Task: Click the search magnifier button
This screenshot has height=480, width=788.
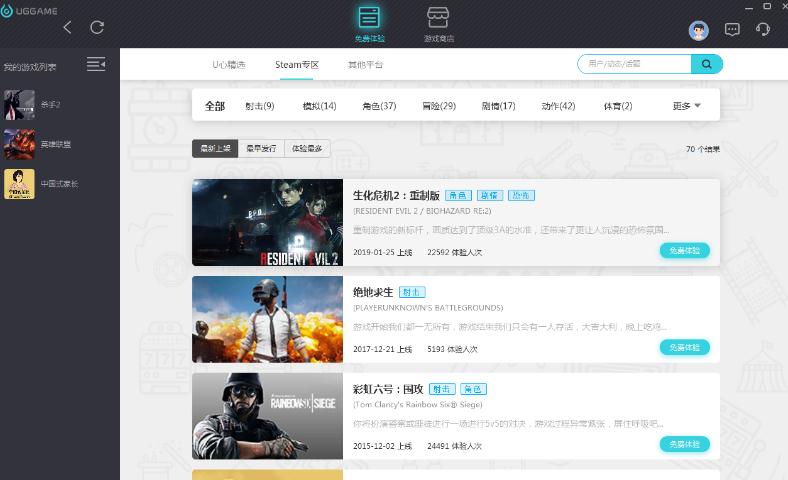Action: point(707,64)
